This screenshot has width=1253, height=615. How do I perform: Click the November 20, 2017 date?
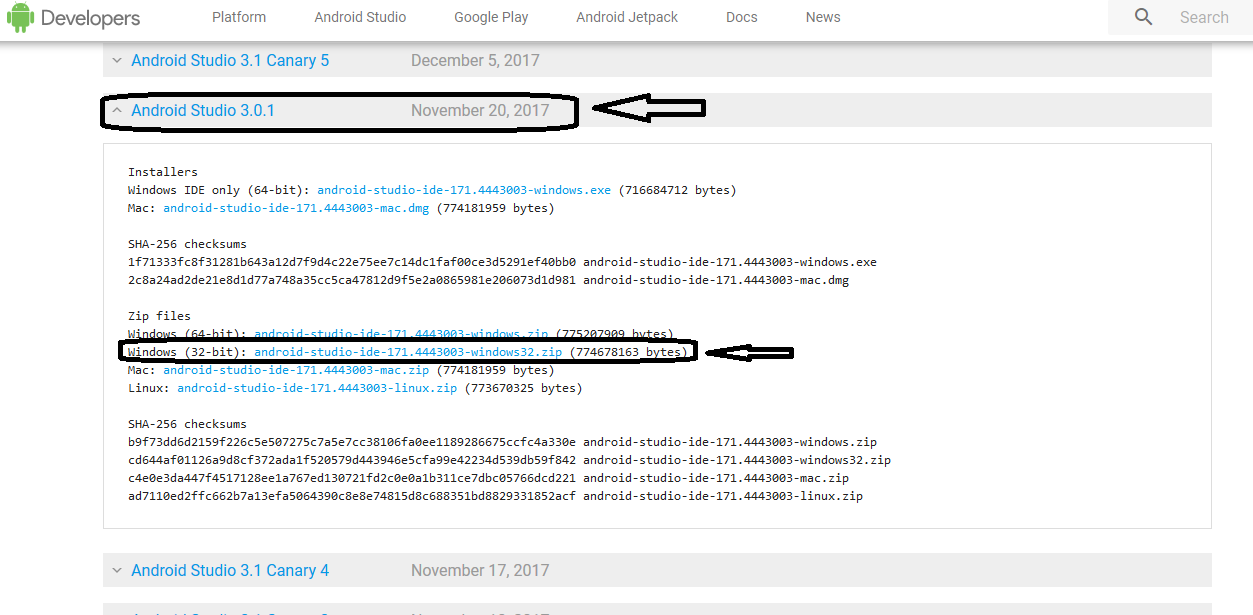(480, 111)
